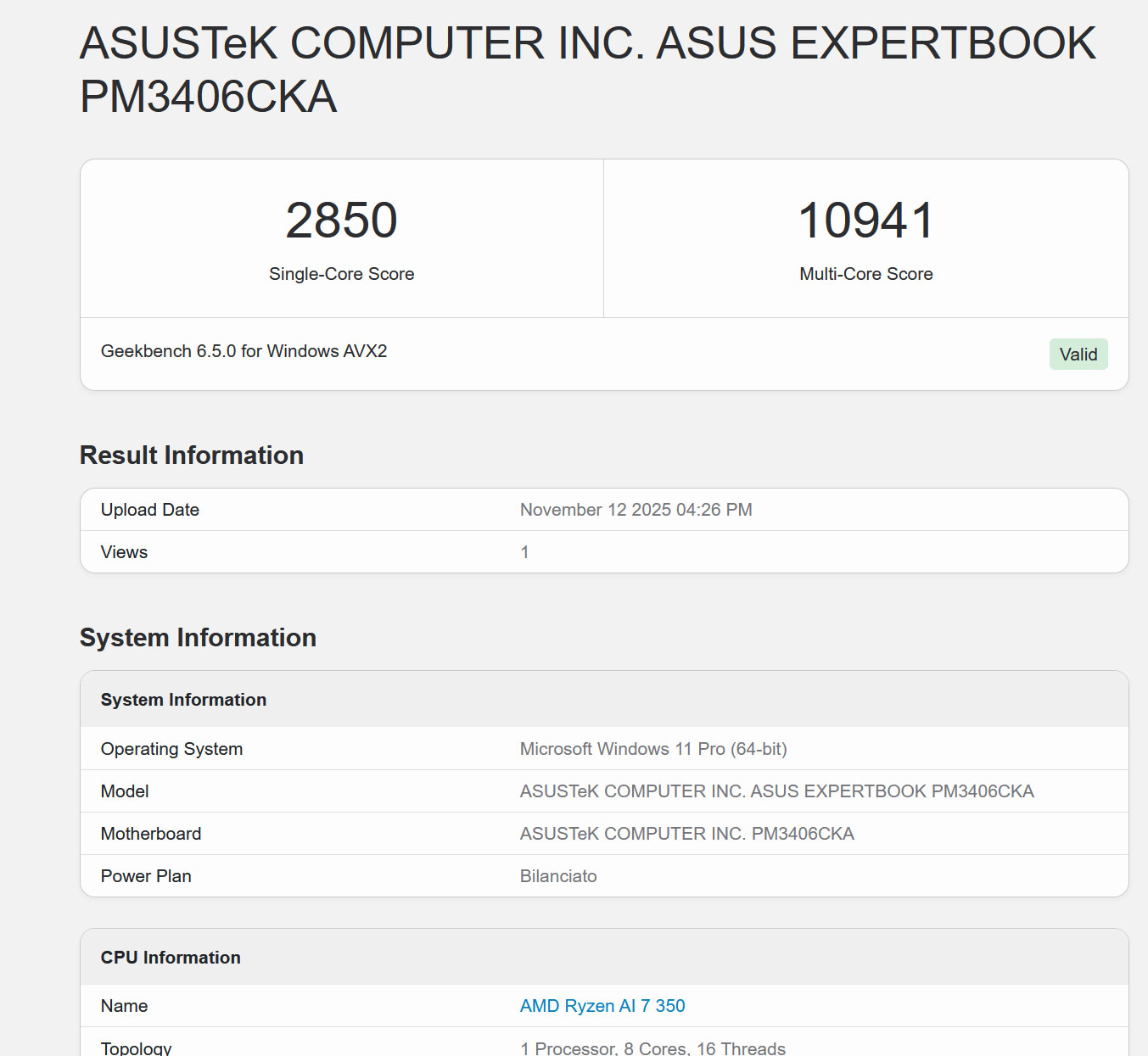Click the Upload Date label
Image resolution: width=1148 pixels, height=1056 pixels.
(x=150, y=510)
